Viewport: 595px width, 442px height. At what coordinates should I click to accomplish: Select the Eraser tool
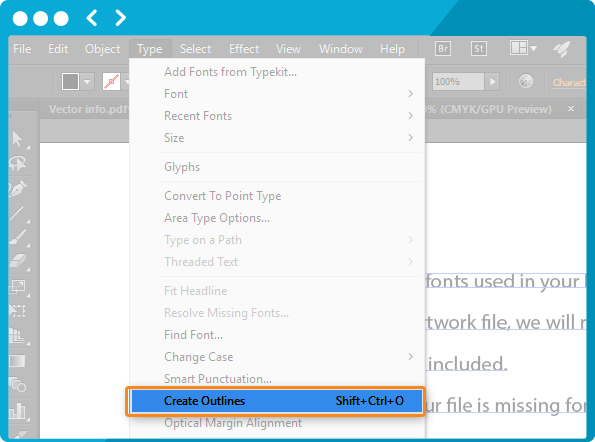[x=17, y=261]
